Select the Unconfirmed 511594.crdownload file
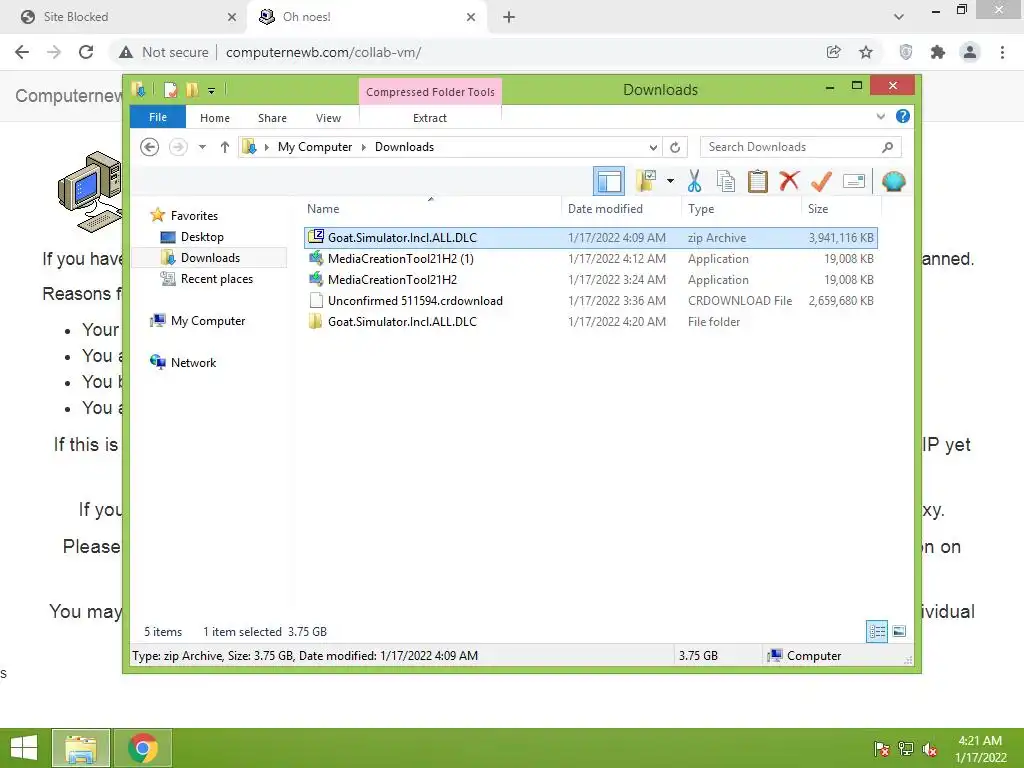Image resolution: width=1024 pixels, height=768 pixels. click(590, 300)
